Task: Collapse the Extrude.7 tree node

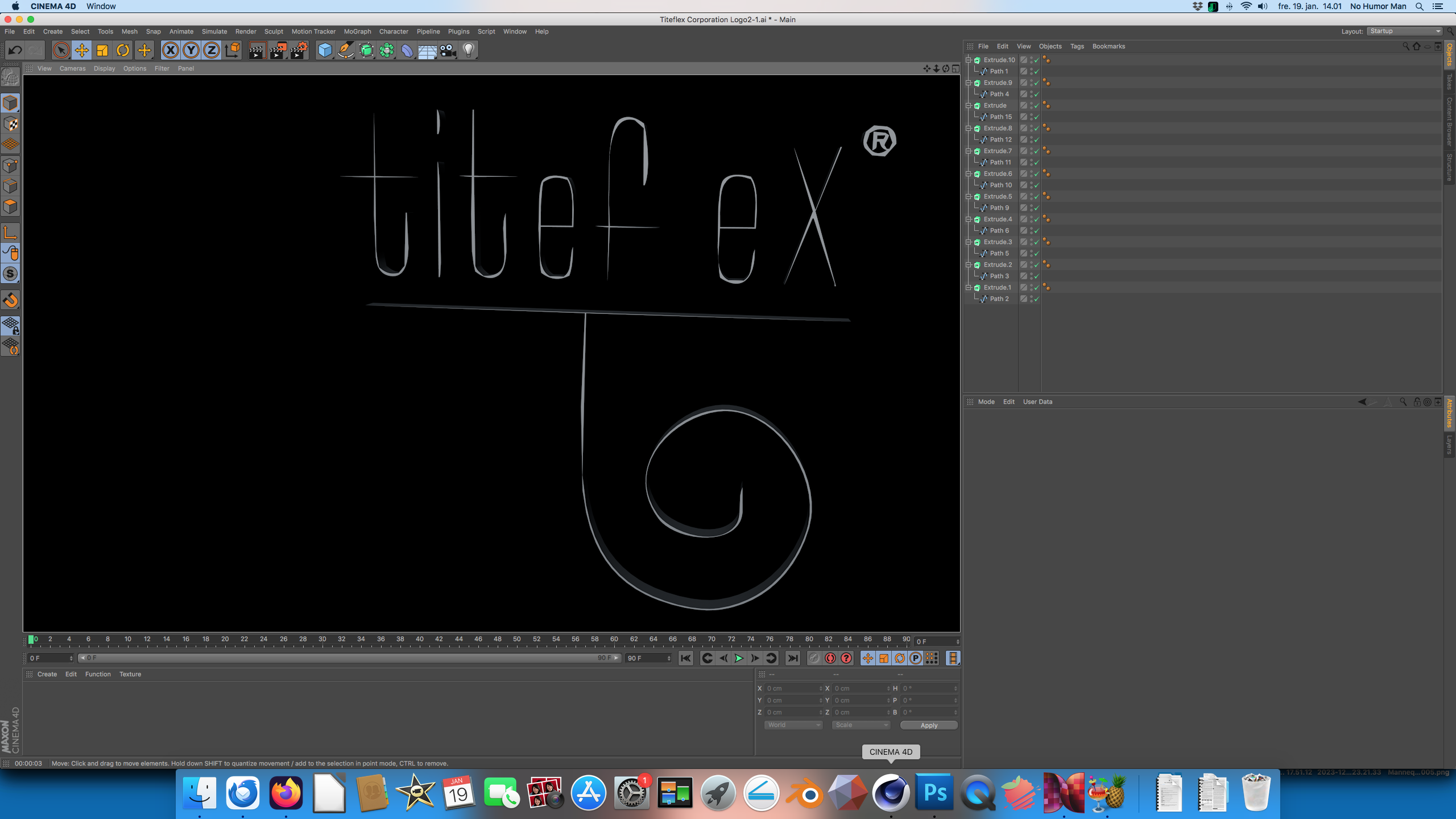Action: pyautogui.click(x=968, y=151)
